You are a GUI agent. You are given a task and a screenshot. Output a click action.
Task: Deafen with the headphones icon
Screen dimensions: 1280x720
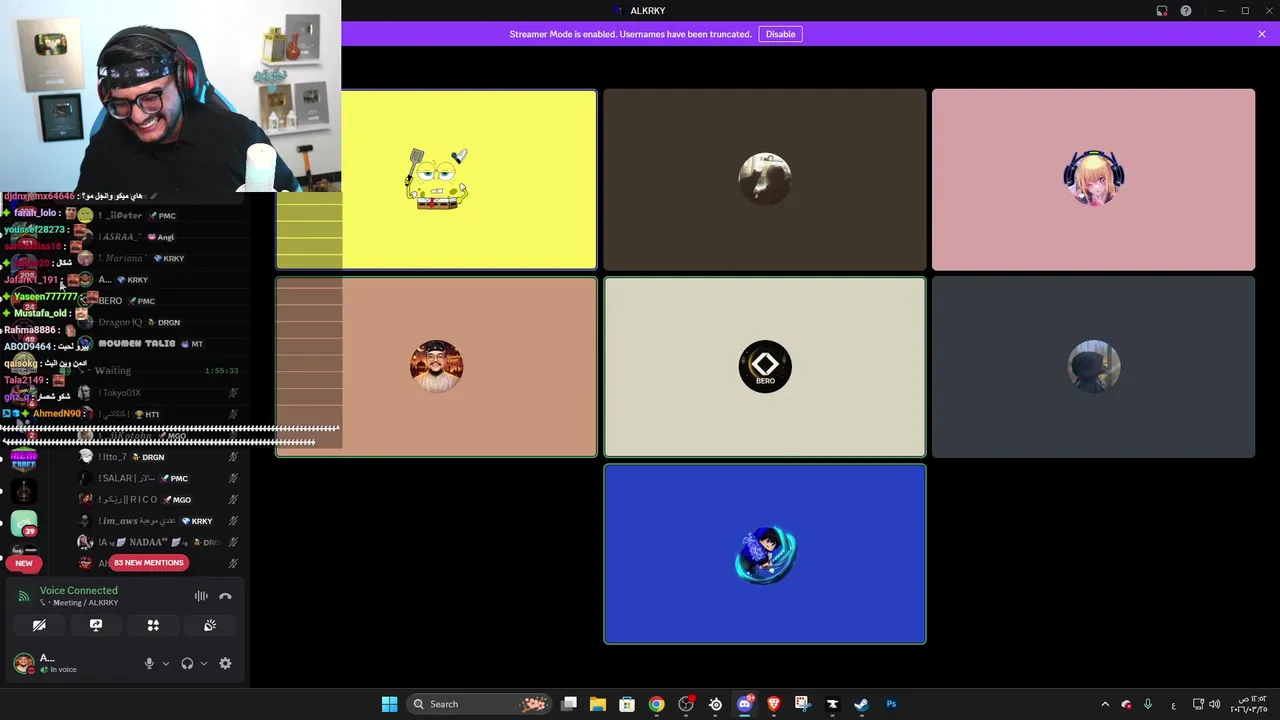click(187, 663)
